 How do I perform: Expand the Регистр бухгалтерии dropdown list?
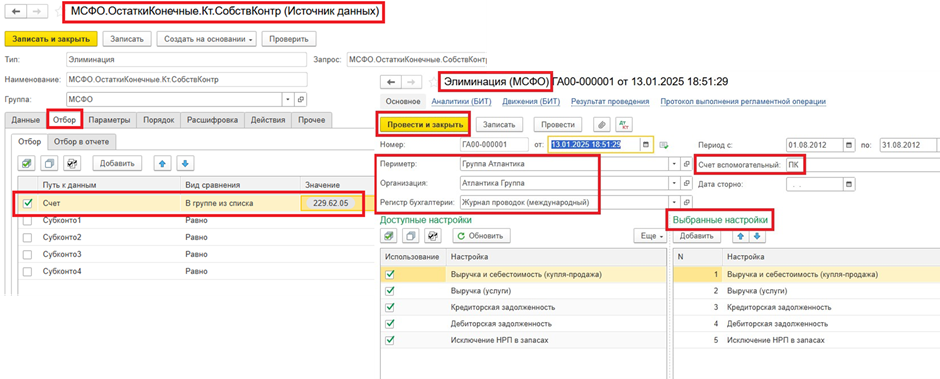tap(674, 203)
